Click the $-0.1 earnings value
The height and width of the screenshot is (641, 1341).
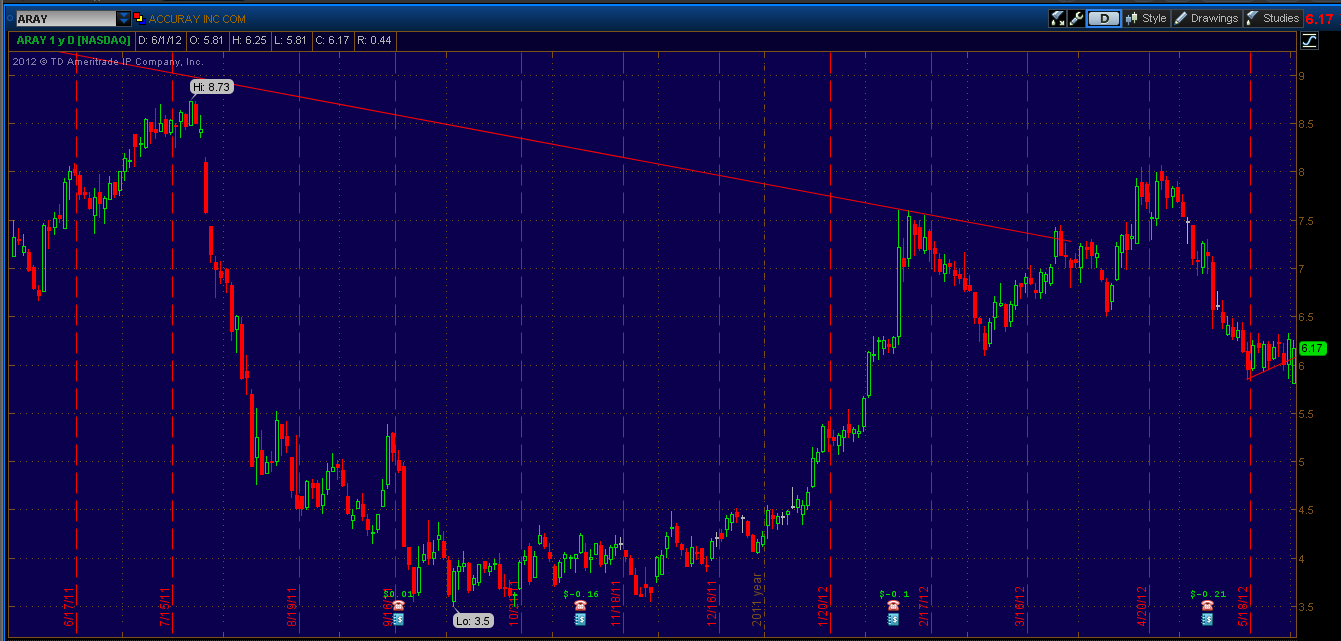894,594
